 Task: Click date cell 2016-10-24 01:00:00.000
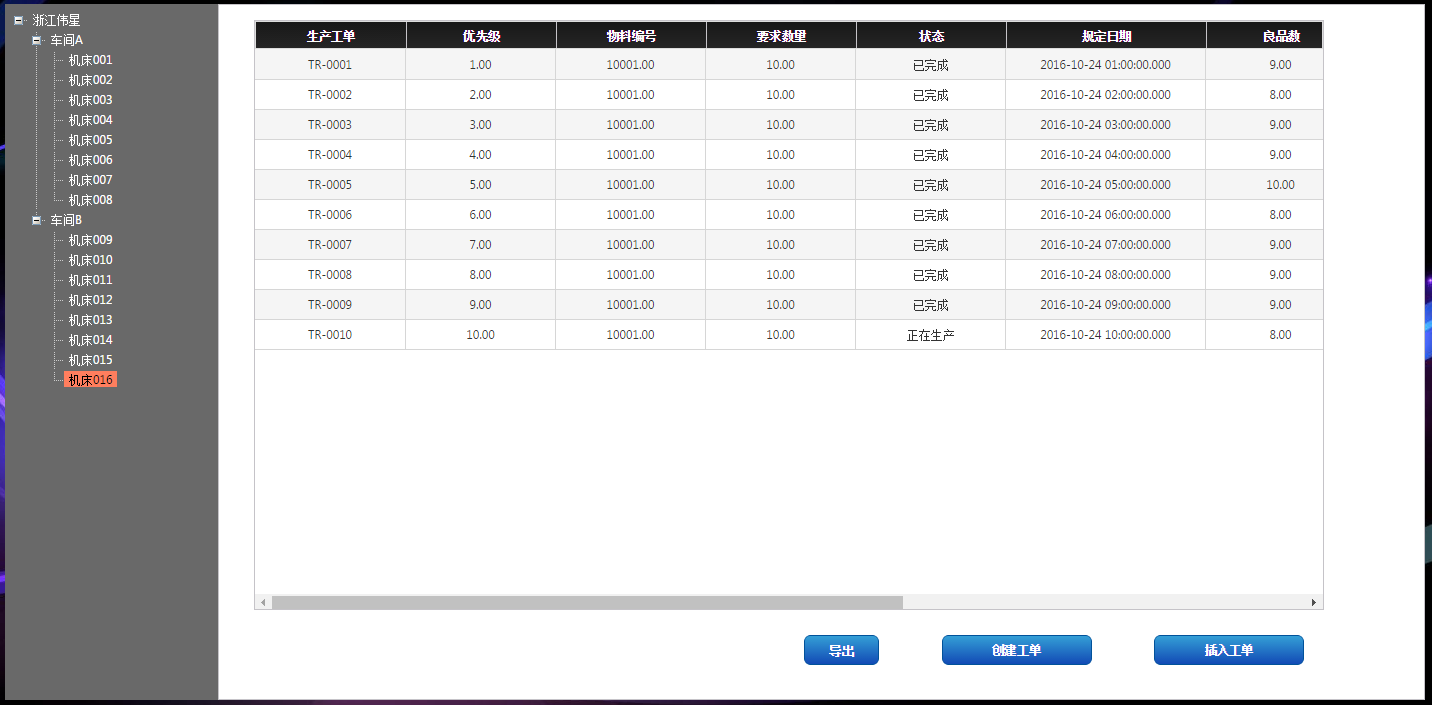pos(1106,65)
